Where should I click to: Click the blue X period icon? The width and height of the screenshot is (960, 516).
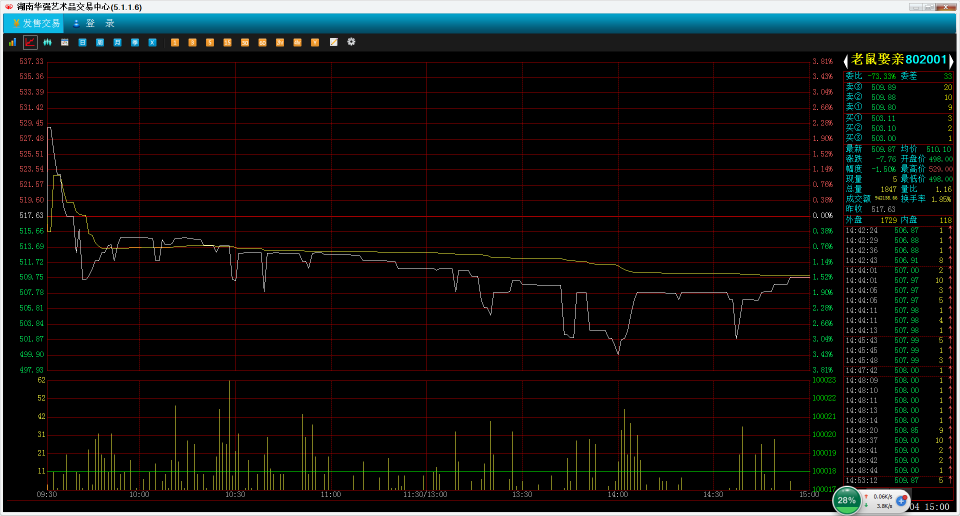click(x=152, y=42)
